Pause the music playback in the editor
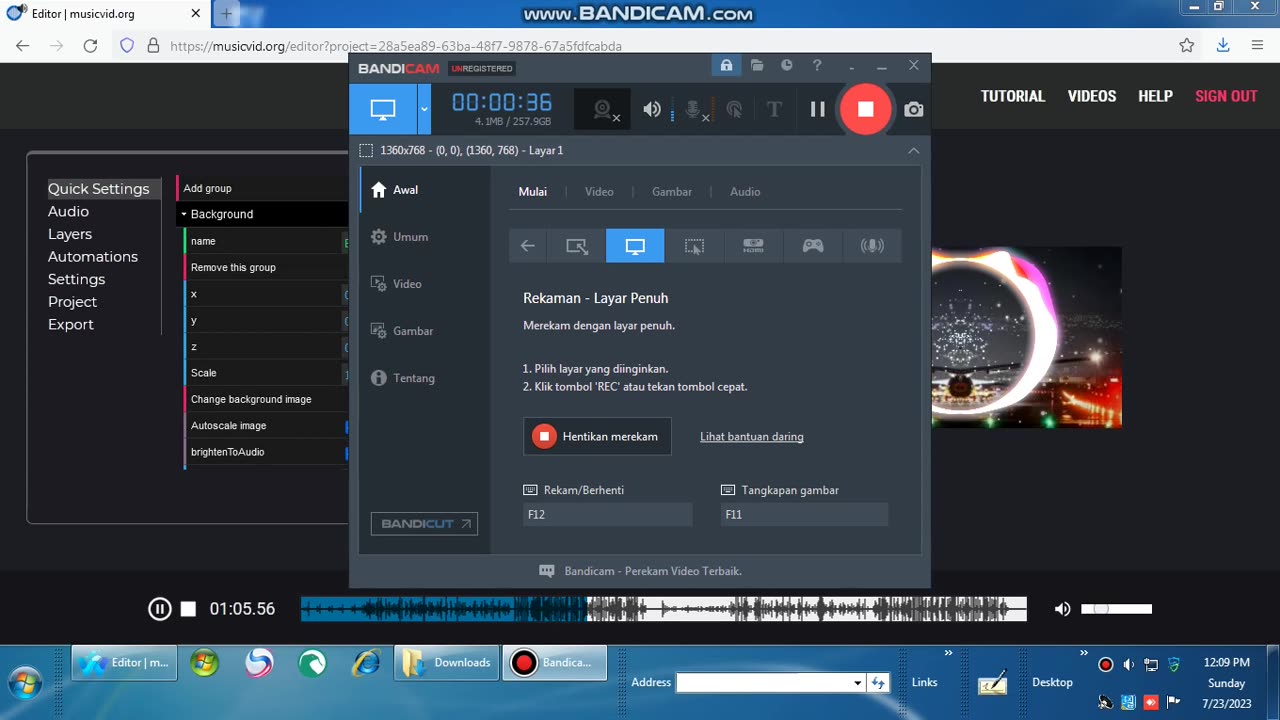 point(159,609)
